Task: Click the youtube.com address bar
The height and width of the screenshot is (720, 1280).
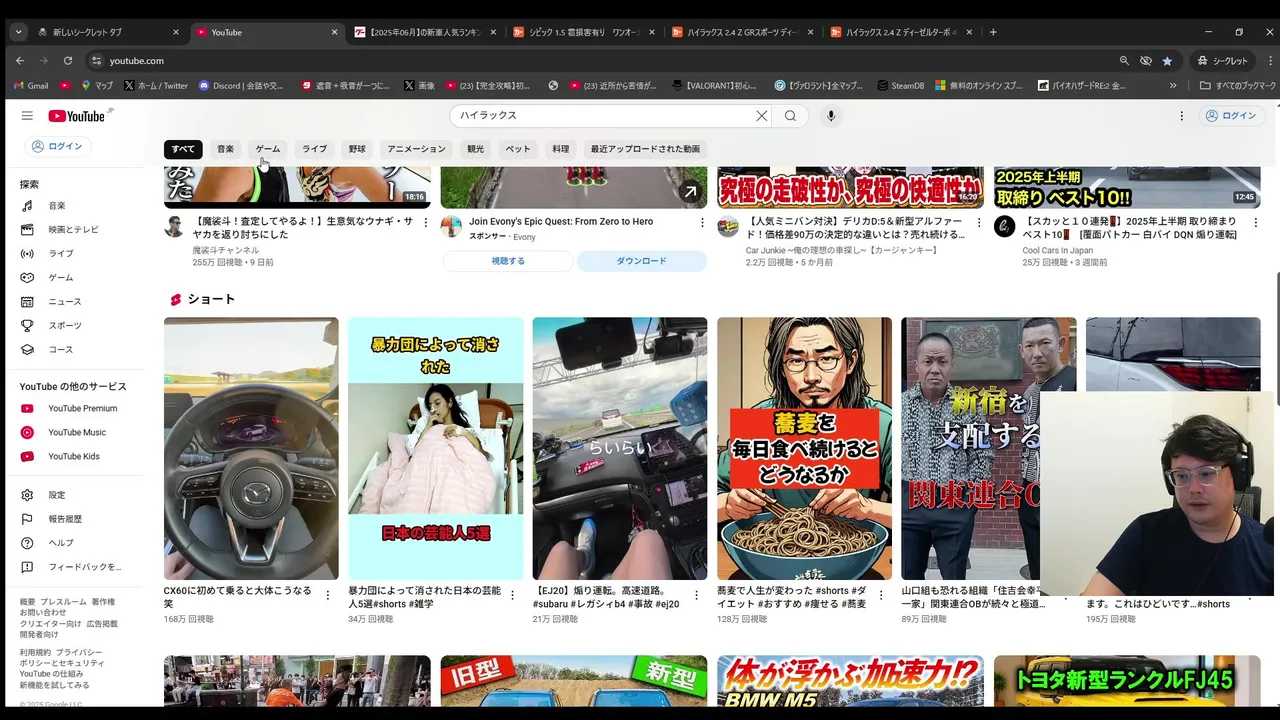Action: [600, 61]
